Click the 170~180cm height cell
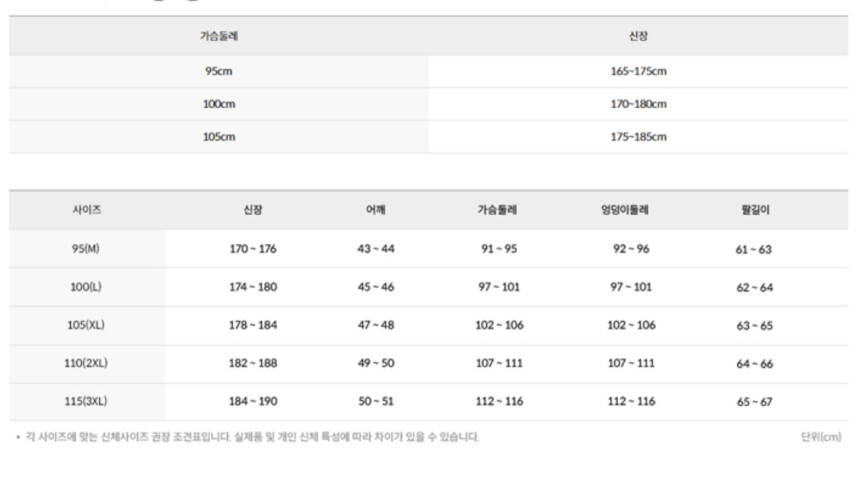This screenshot has height=479, width=860. [638, 104]
